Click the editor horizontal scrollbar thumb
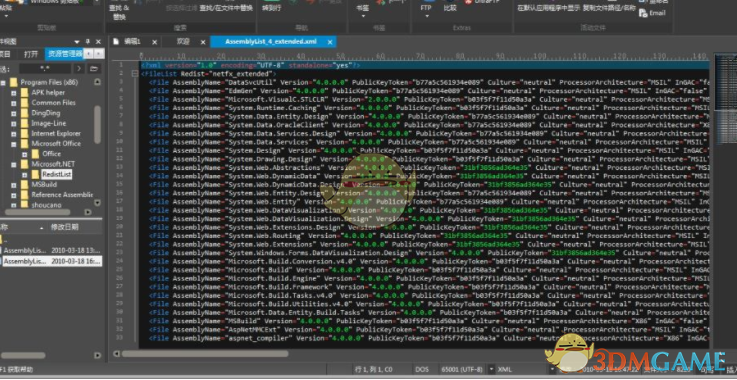 pos(204,354)
